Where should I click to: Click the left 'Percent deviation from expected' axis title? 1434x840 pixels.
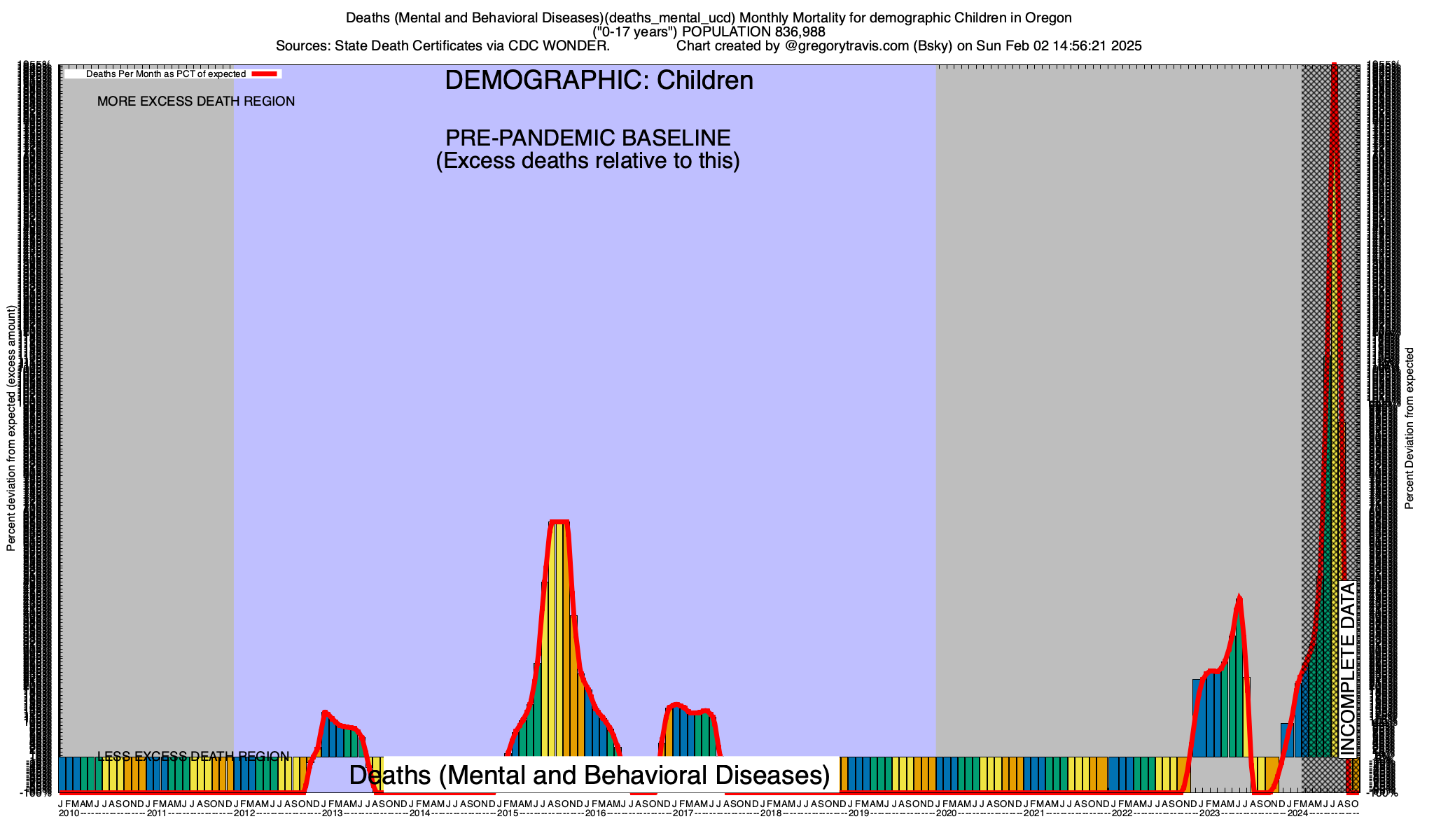(x=11, y=428)
